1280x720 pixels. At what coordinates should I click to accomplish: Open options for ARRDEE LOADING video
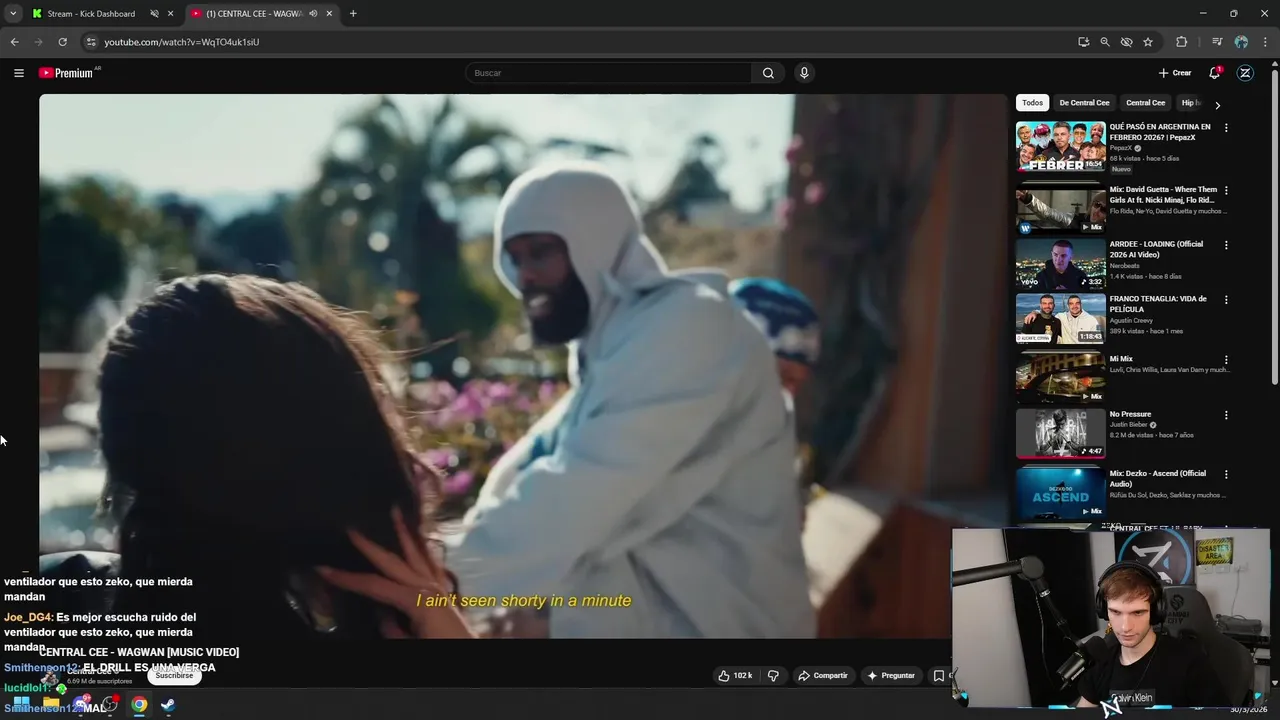1226,245
